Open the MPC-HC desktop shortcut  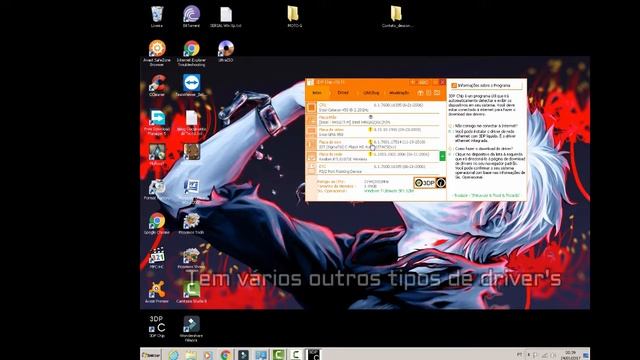coord(157,258)
